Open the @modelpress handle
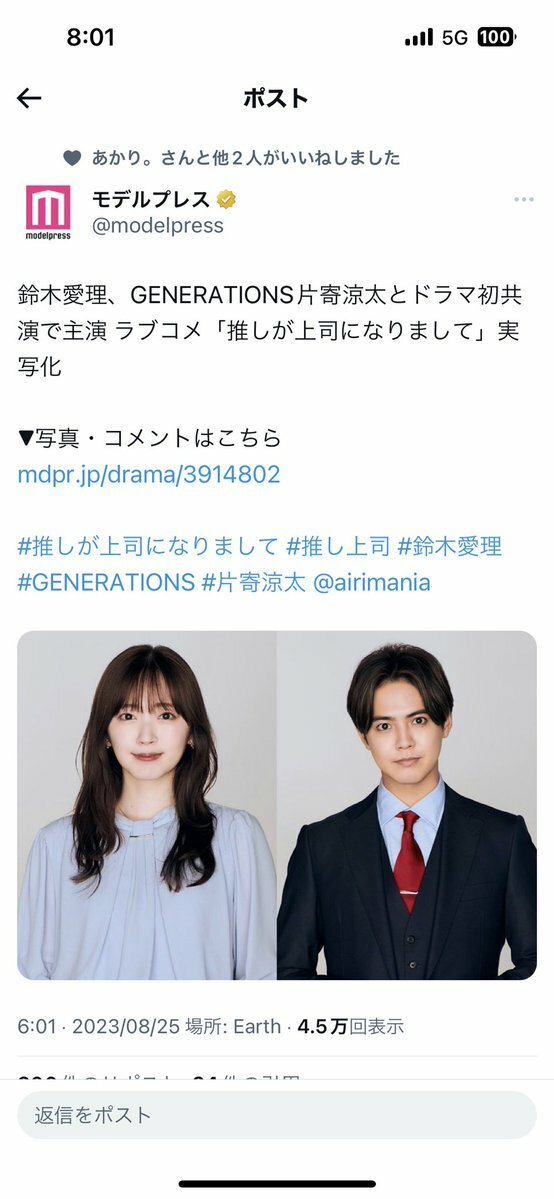The width and height of the screenshot is (554, 1199). [158, 226]
